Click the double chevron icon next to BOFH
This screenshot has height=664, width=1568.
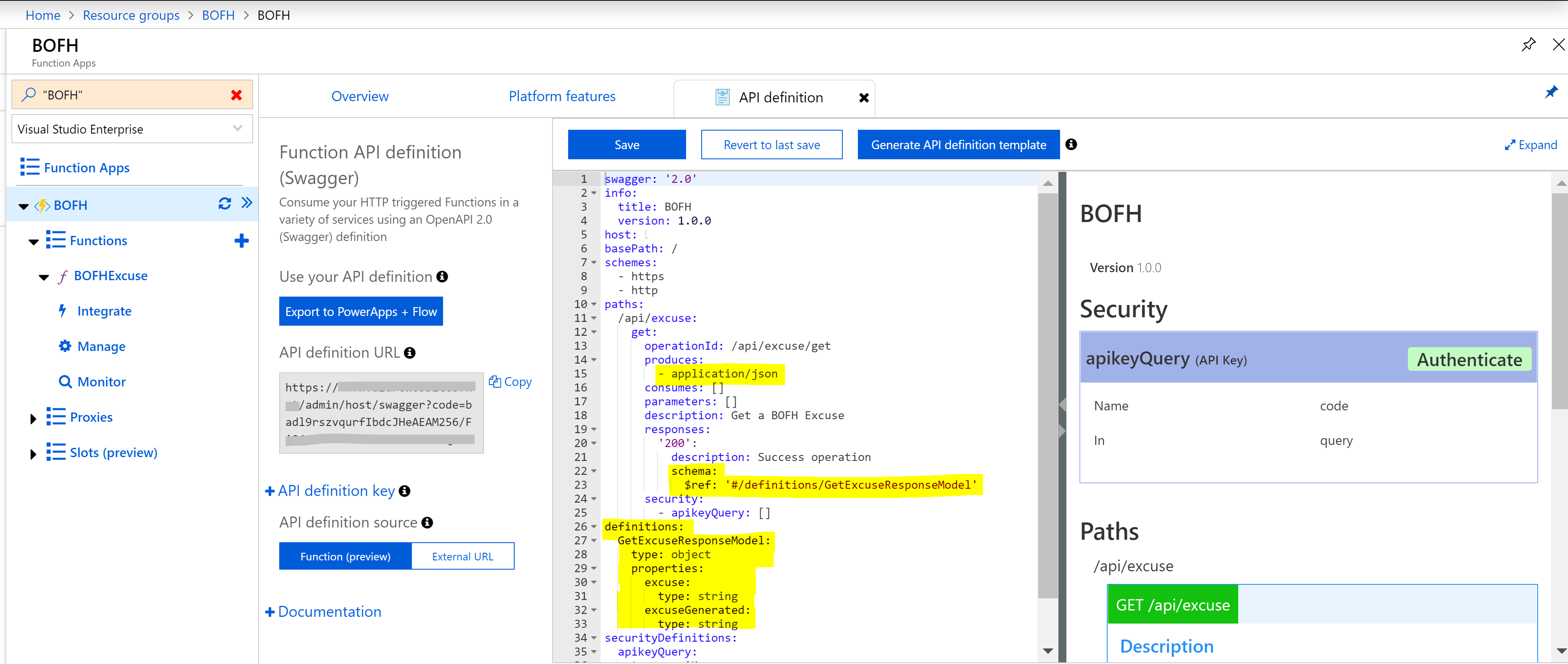(246, 203)
